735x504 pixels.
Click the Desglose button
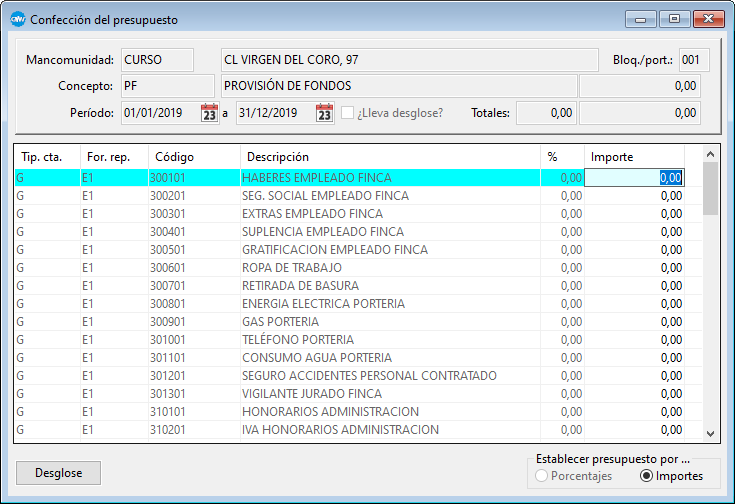(59, 472)
